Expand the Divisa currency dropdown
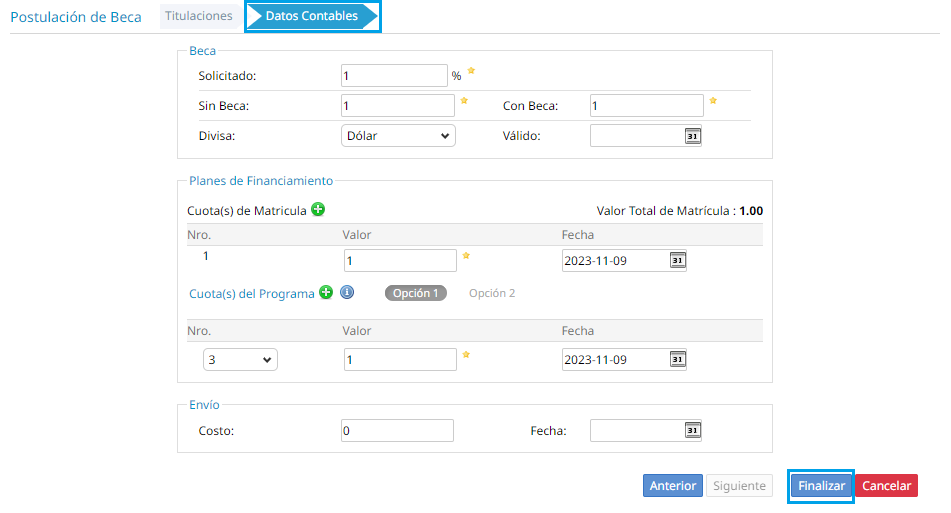The height and width of the screenshot is (513, 951). (398, 136)
